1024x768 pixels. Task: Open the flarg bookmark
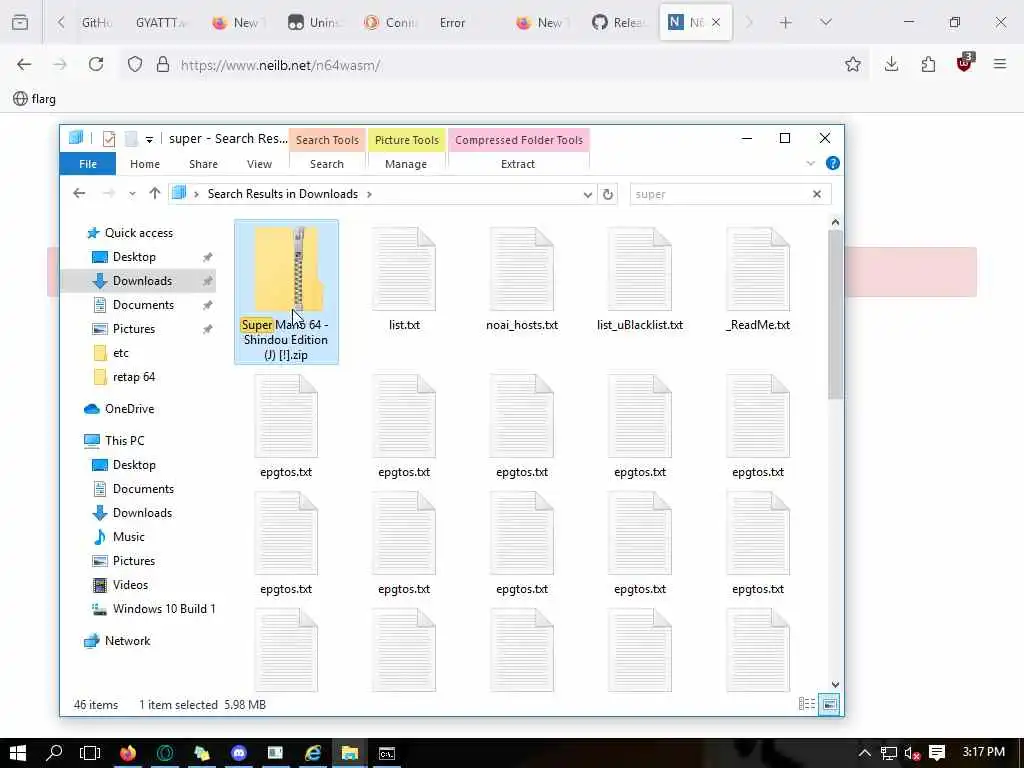(x=35, y=99)
